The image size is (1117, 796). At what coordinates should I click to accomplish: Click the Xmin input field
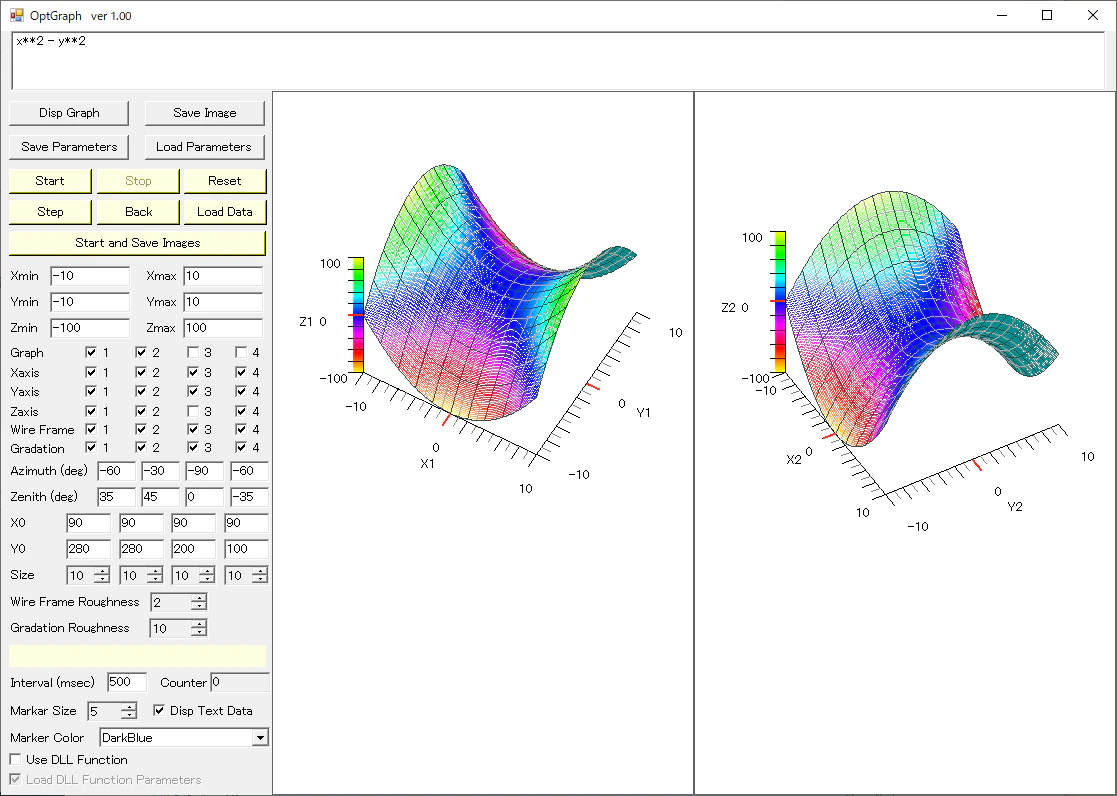tap(90, 276)
